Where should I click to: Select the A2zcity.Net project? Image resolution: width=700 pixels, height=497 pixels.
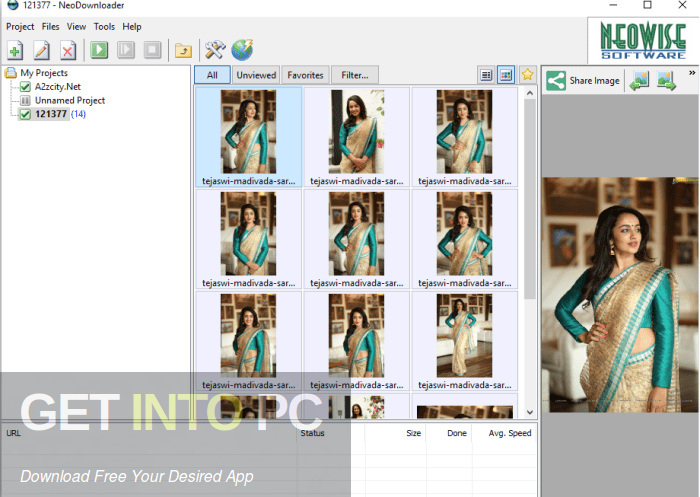[x=58, y=87]
